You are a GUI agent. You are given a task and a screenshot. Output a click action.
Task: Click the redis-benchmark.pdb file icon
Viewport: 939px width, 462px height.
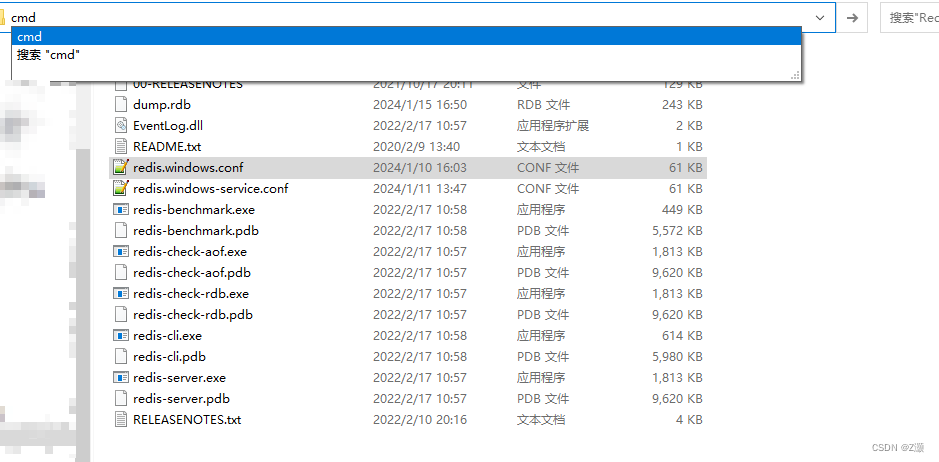pos(122,231)
